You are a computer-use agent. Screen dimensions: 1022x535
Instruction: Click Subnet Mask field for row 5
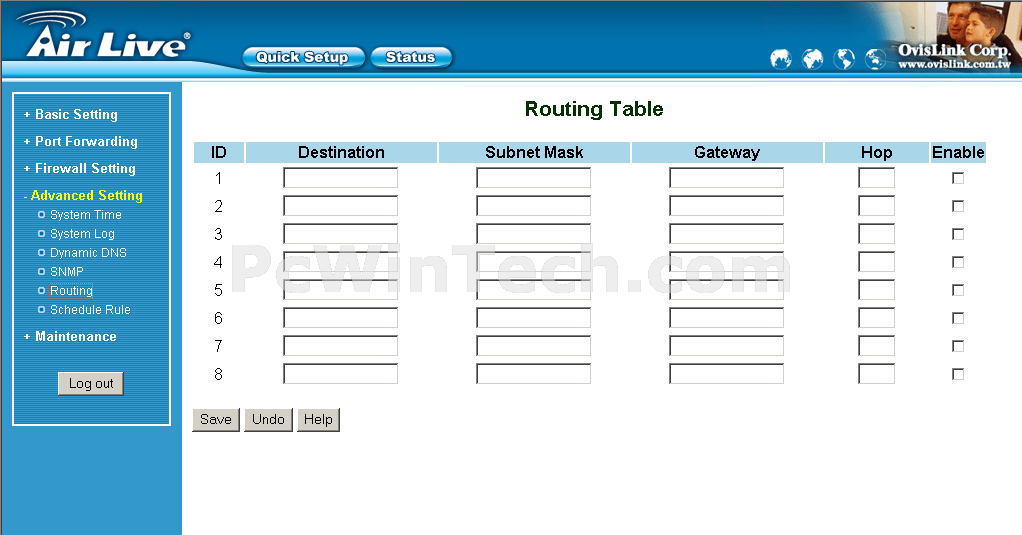(x=533, y=290)
